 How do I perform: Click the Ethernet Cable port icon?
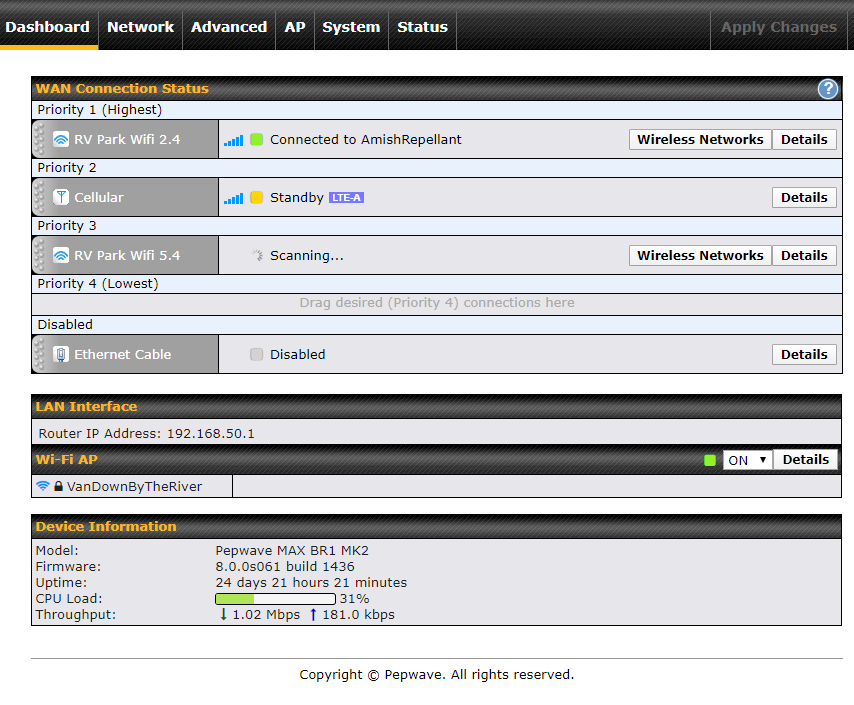tap(61, 354)
